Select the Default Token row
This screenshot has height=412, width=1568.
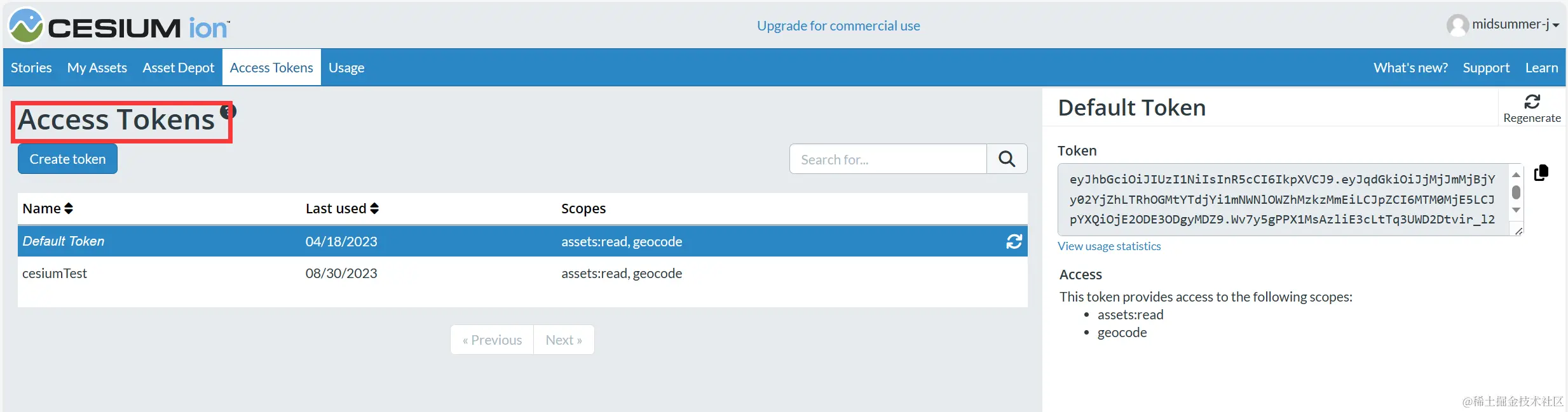coord(522,241)
